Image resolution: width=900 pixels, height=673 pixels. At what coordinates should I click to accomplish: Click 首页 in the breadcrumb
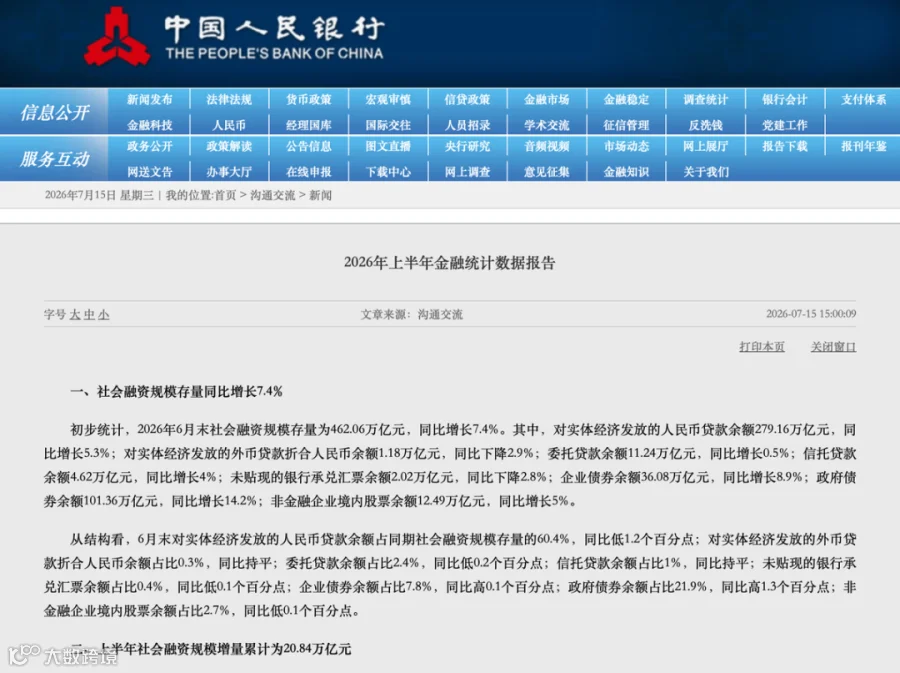coord(225,195)
